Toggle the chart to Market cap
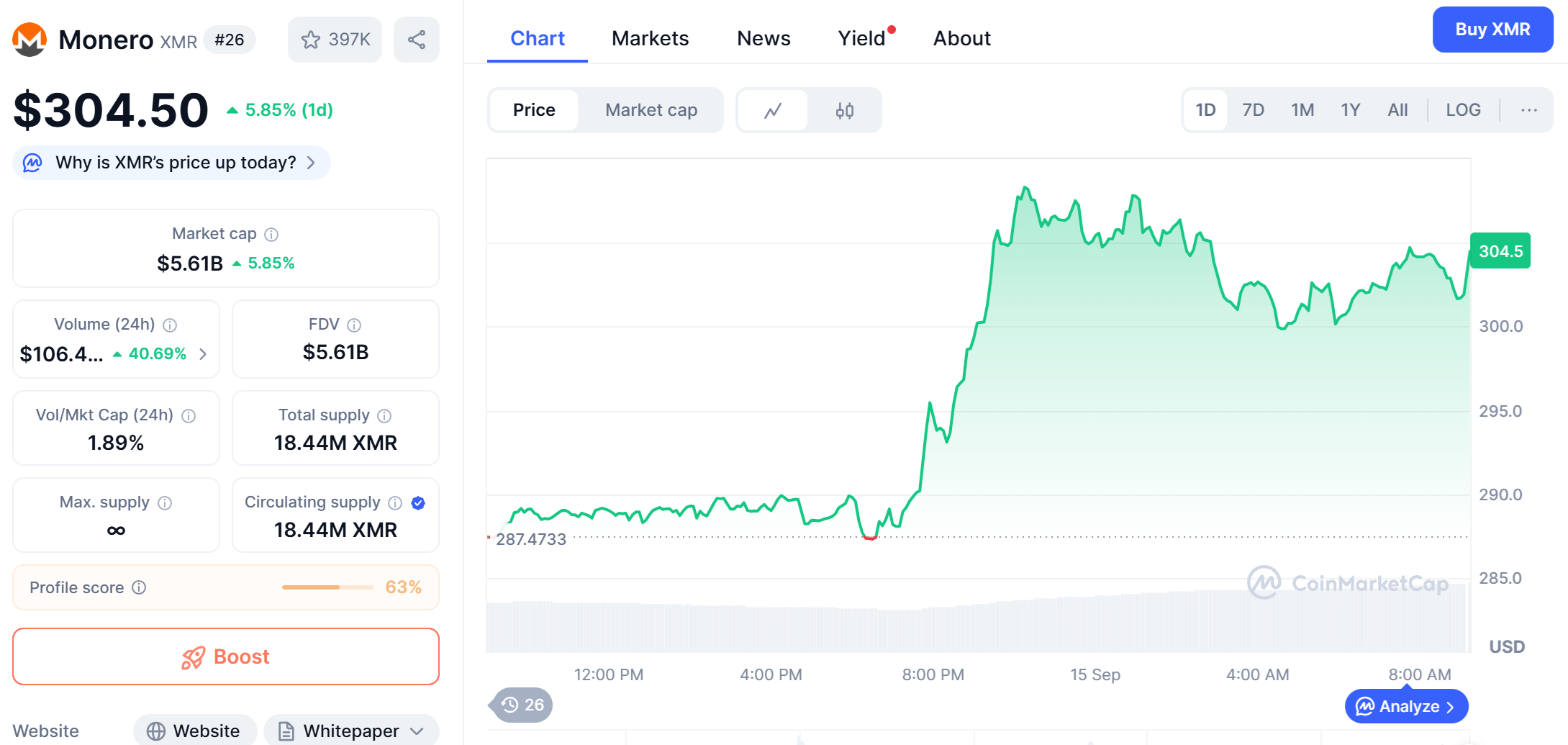 [651, 110]
